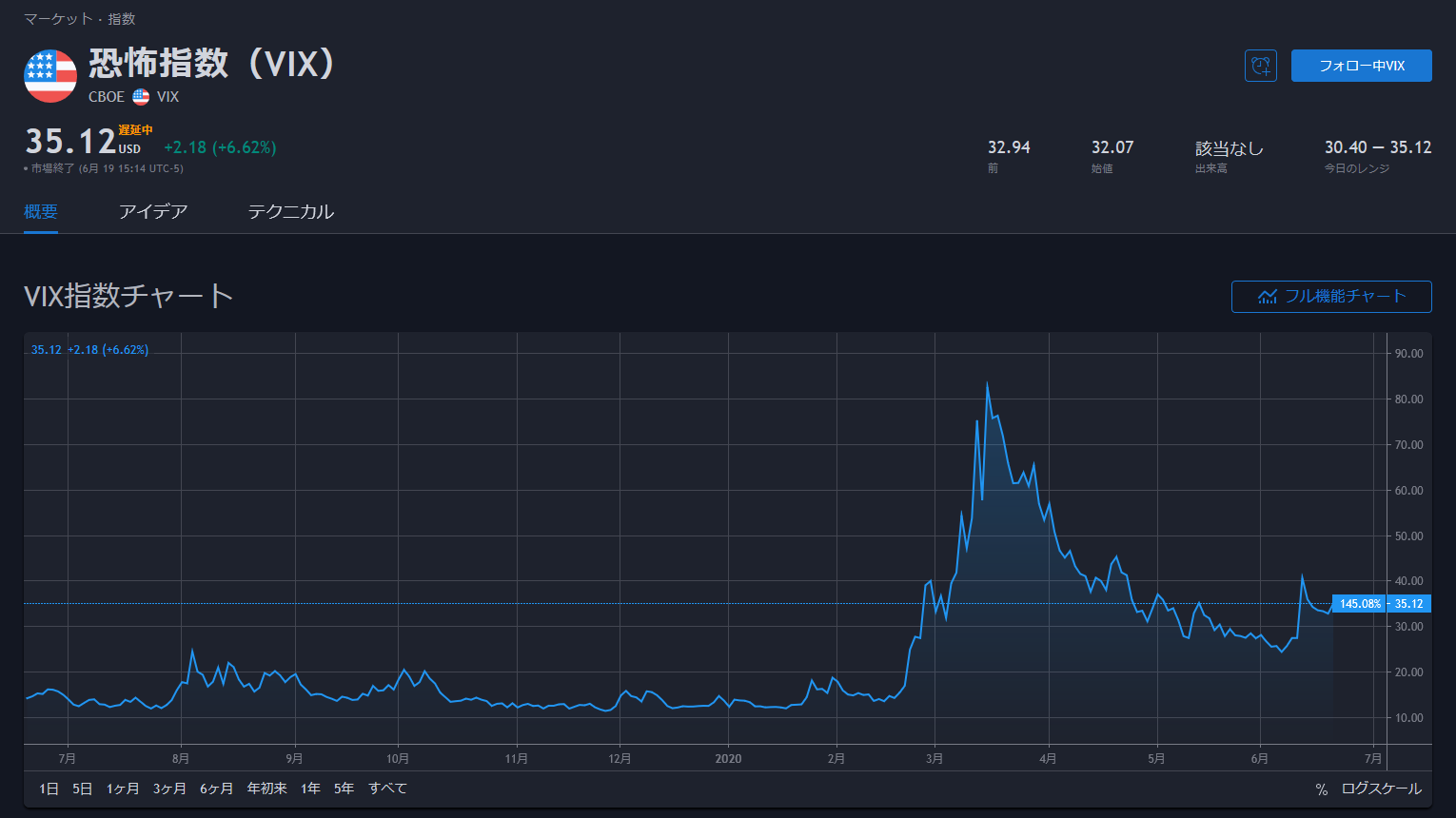Select the 1年 time range
The width and height of the screenshot is (1456, 818).
point(310,789)
